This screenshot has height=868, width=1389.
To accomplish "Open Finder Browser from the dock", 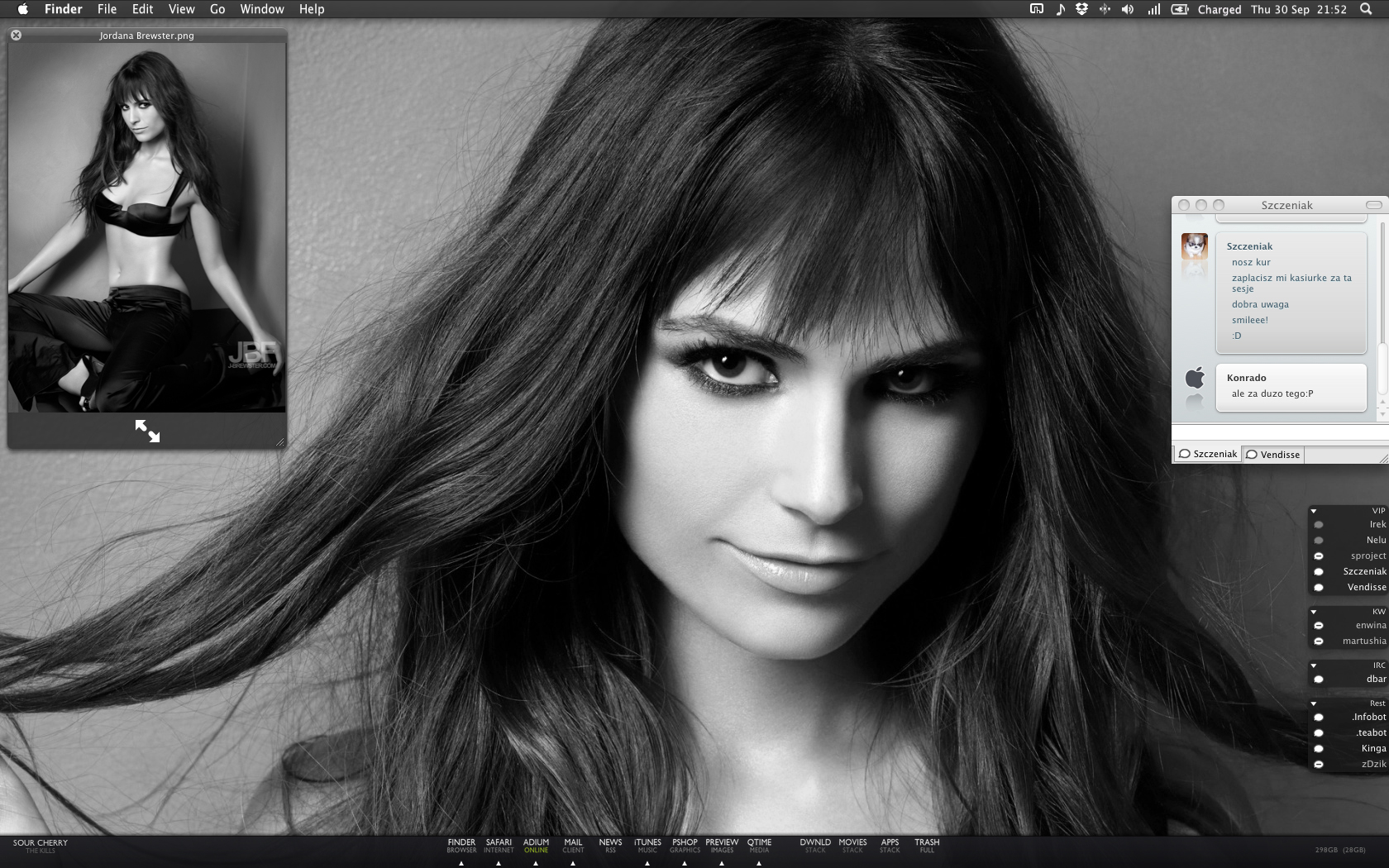I will coord(461,846).
